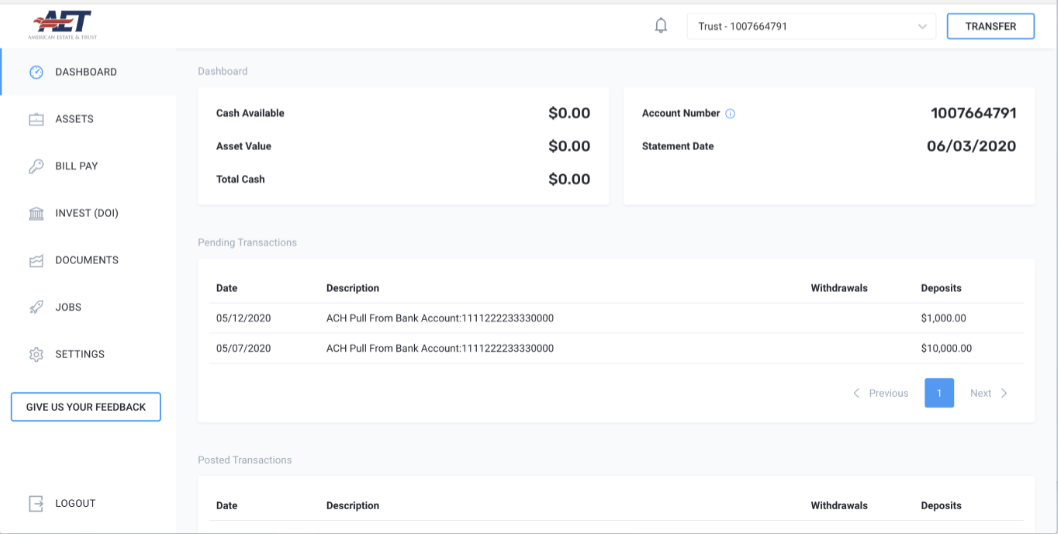This screenshot has width=1058, height=534.
Task: Click the notification bell icon
Action: point(661,26)
